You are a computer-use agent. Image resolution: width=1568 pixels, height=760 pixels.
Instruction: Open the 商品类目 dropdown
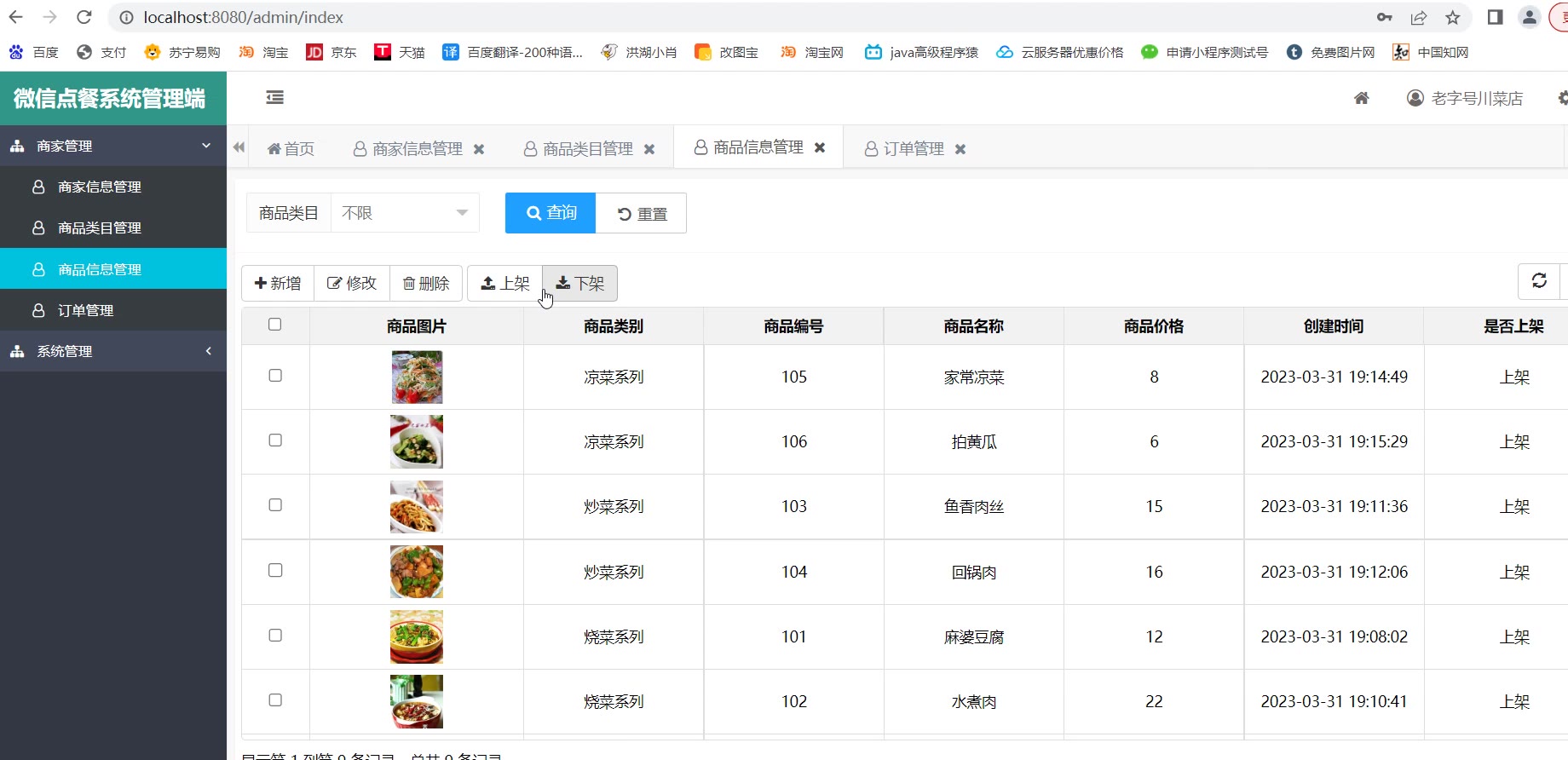click(405, 213)
